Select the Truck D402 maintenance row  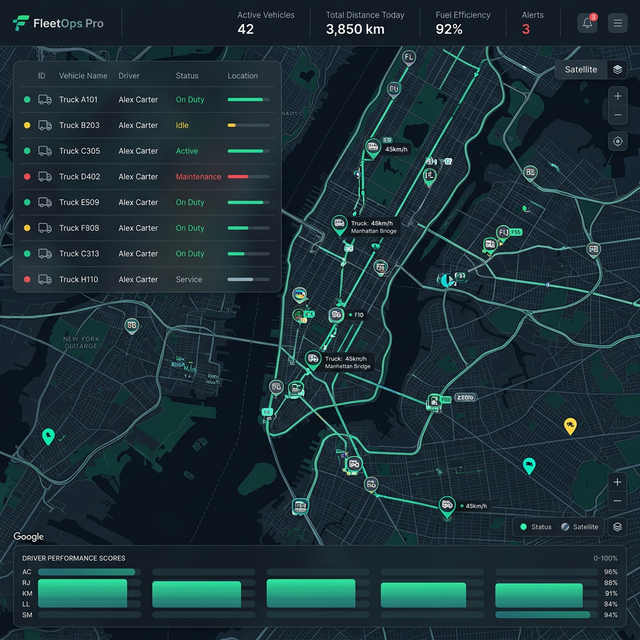pos(146,177)
